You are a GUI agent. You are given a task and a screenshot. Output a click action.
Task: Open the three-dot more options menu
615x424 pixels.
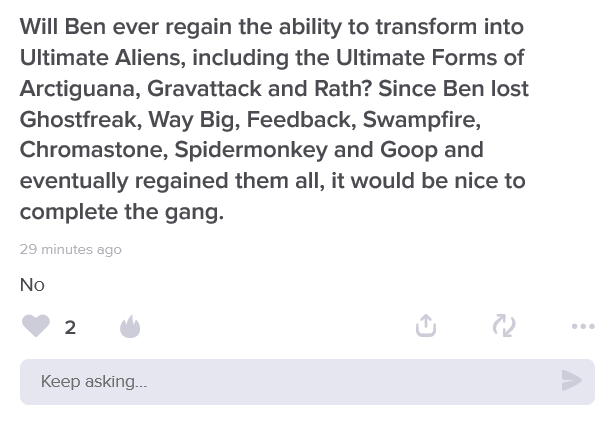583,326
